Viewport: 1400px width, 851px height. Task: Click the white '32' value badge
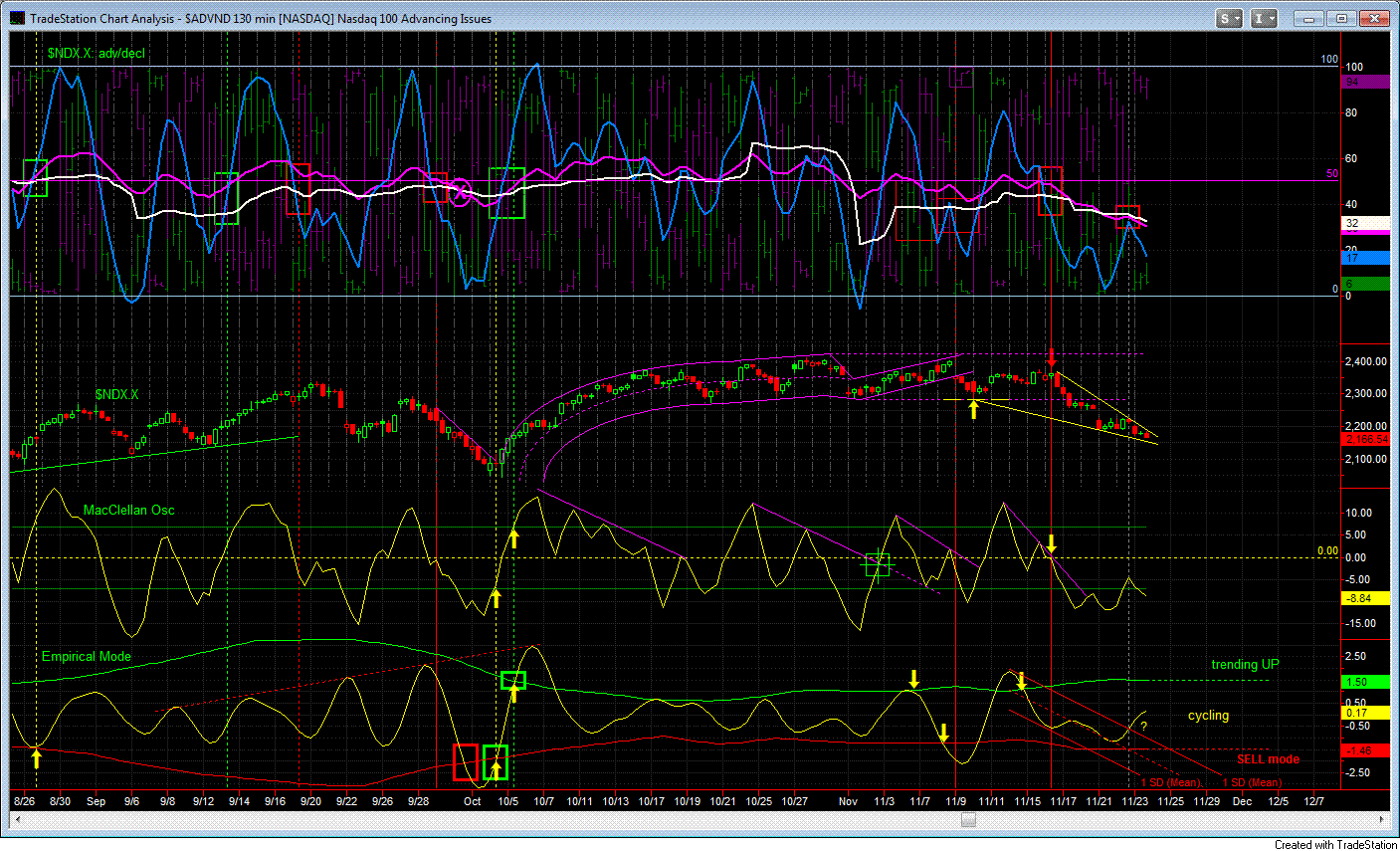tap(1365, 224)
